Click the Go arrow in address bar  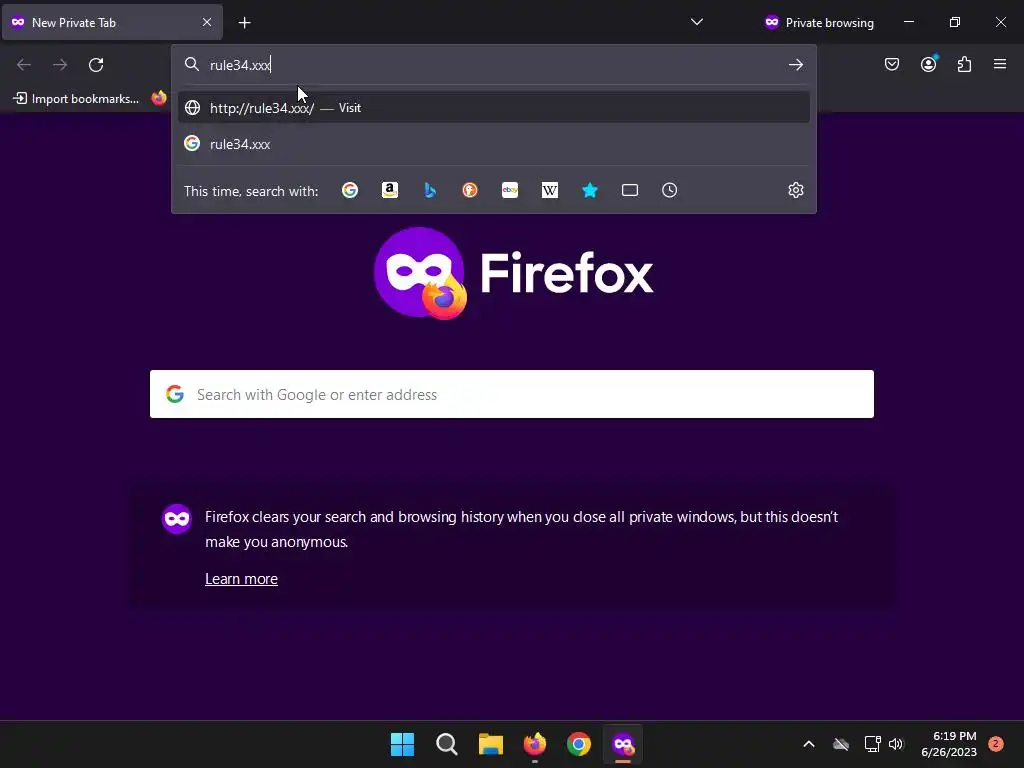[795, 65]
